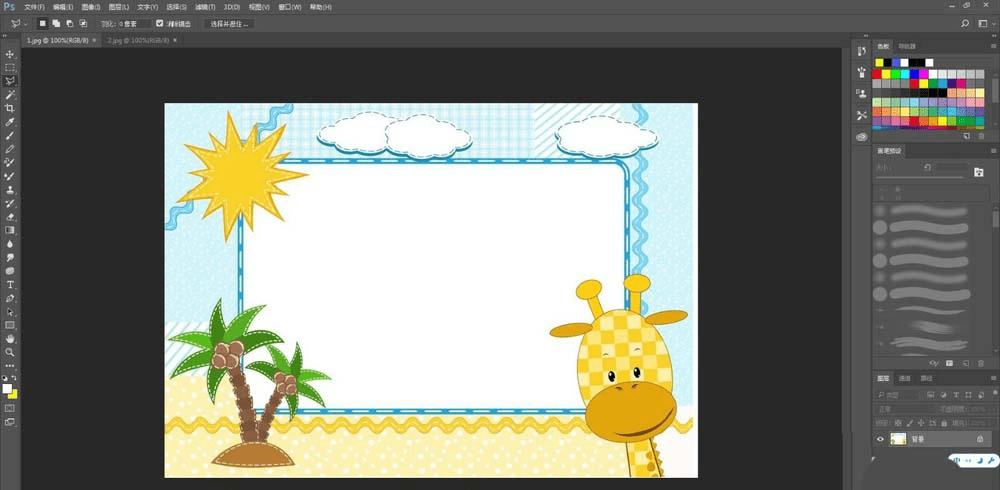Click the 选择并遮住 button
Screen dimensions: 1000x490
coord(229,23)
